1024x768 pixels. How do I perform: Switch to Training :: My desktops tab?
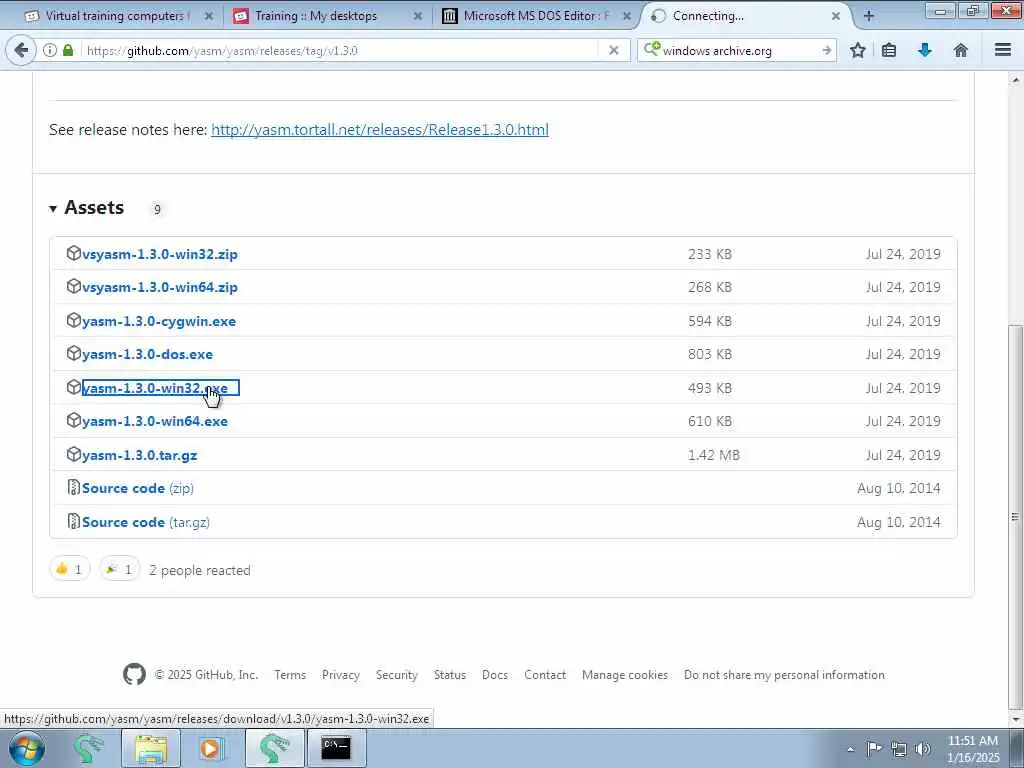click(x=327, y=16)
